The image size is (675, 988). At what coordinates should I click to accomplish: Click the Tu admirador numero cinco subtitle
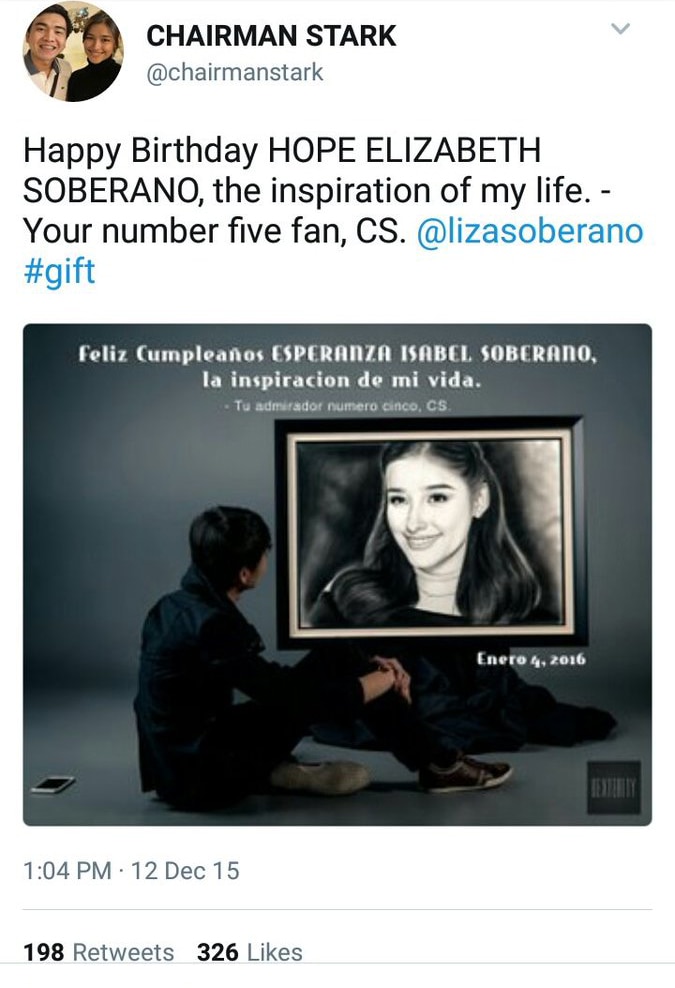click(338, 406)
